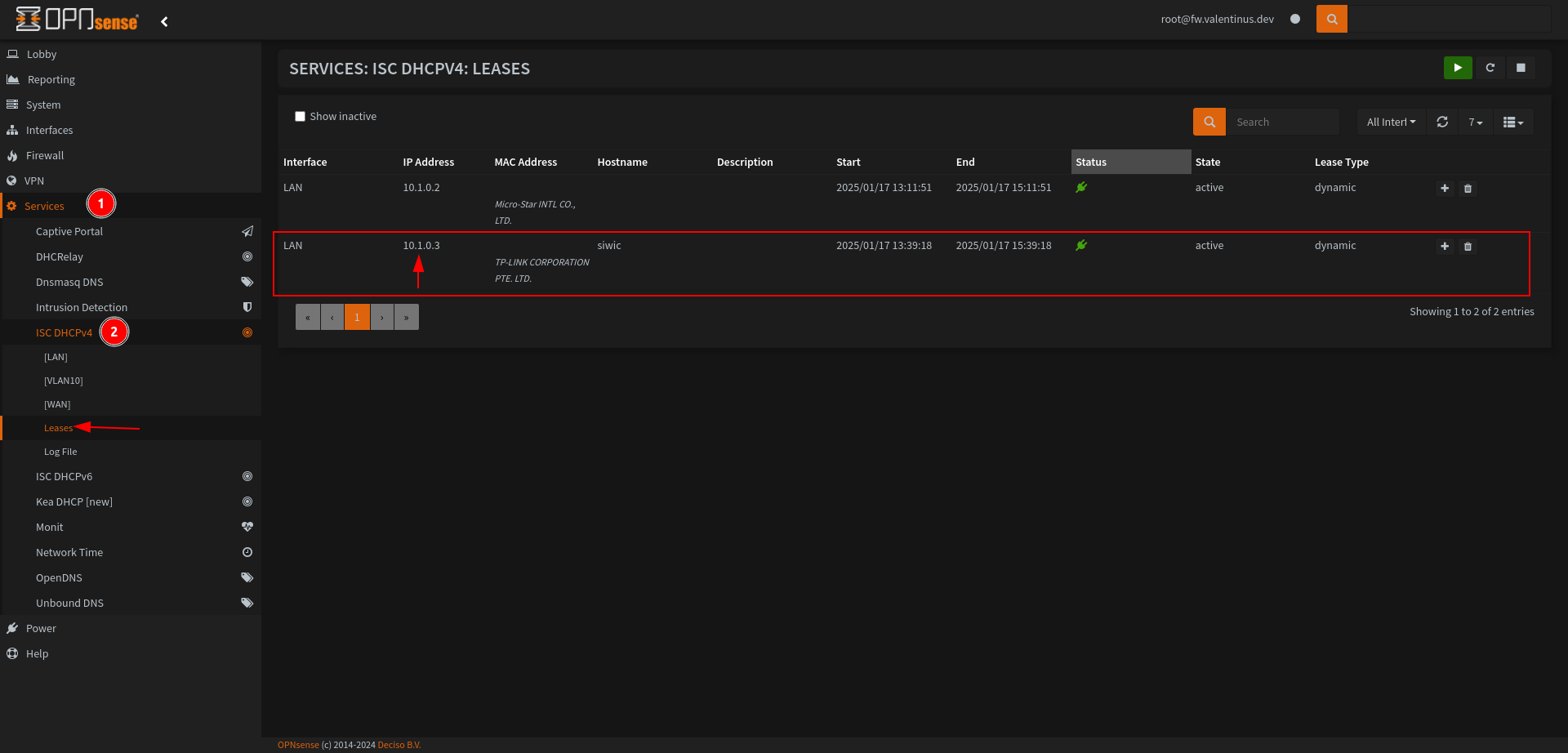1568x753 pixels.
Task: Open the column selection dropdown
Action: (x=1513, y=122)
